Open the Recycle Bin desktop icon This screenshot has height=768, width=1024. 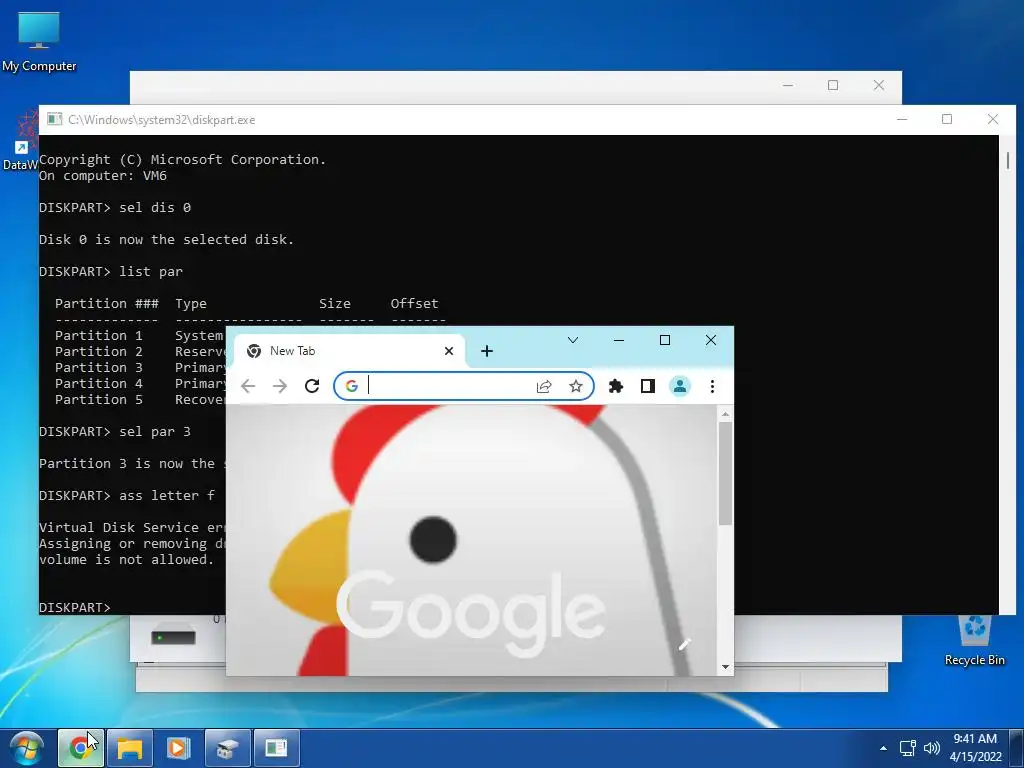coord(974,641)
